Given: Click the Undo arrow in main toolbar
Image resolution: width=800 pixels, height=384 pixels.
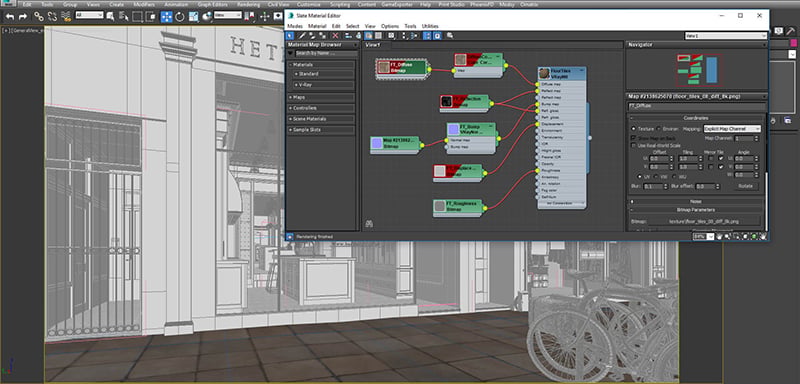Looking at the screenshot, I should [x=10, y=16].
